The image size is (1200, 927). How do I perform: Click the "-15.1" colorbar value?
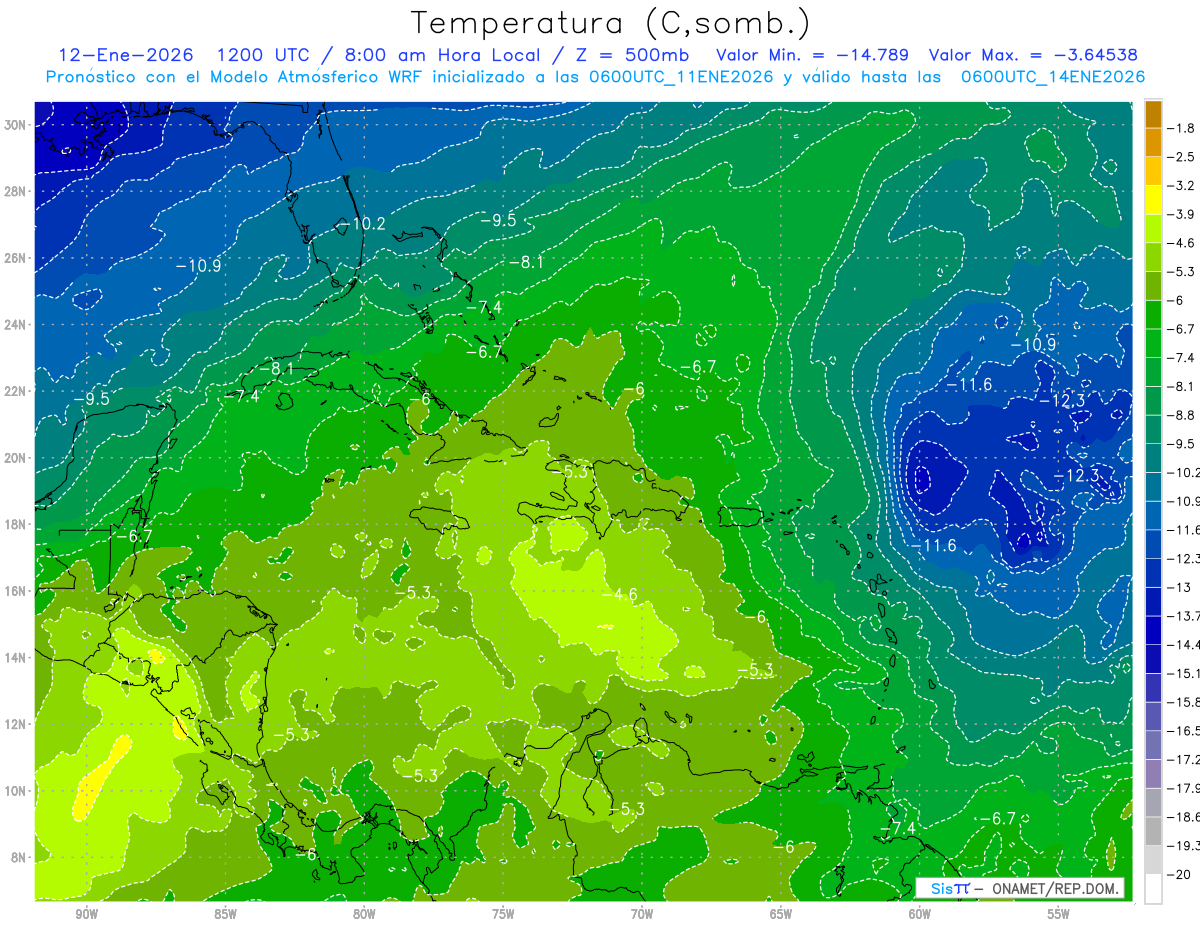1183,673
